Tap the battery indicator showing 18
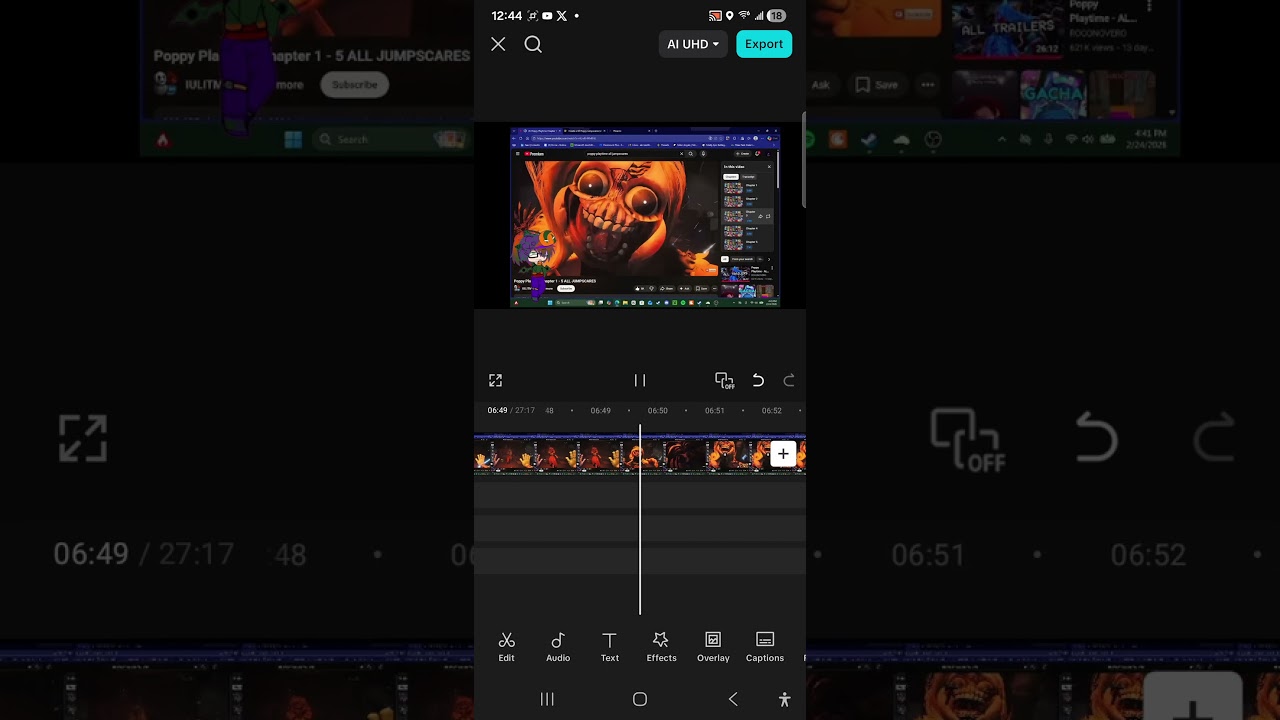This screenshot has height=720, width=1280. coord(777,16)
